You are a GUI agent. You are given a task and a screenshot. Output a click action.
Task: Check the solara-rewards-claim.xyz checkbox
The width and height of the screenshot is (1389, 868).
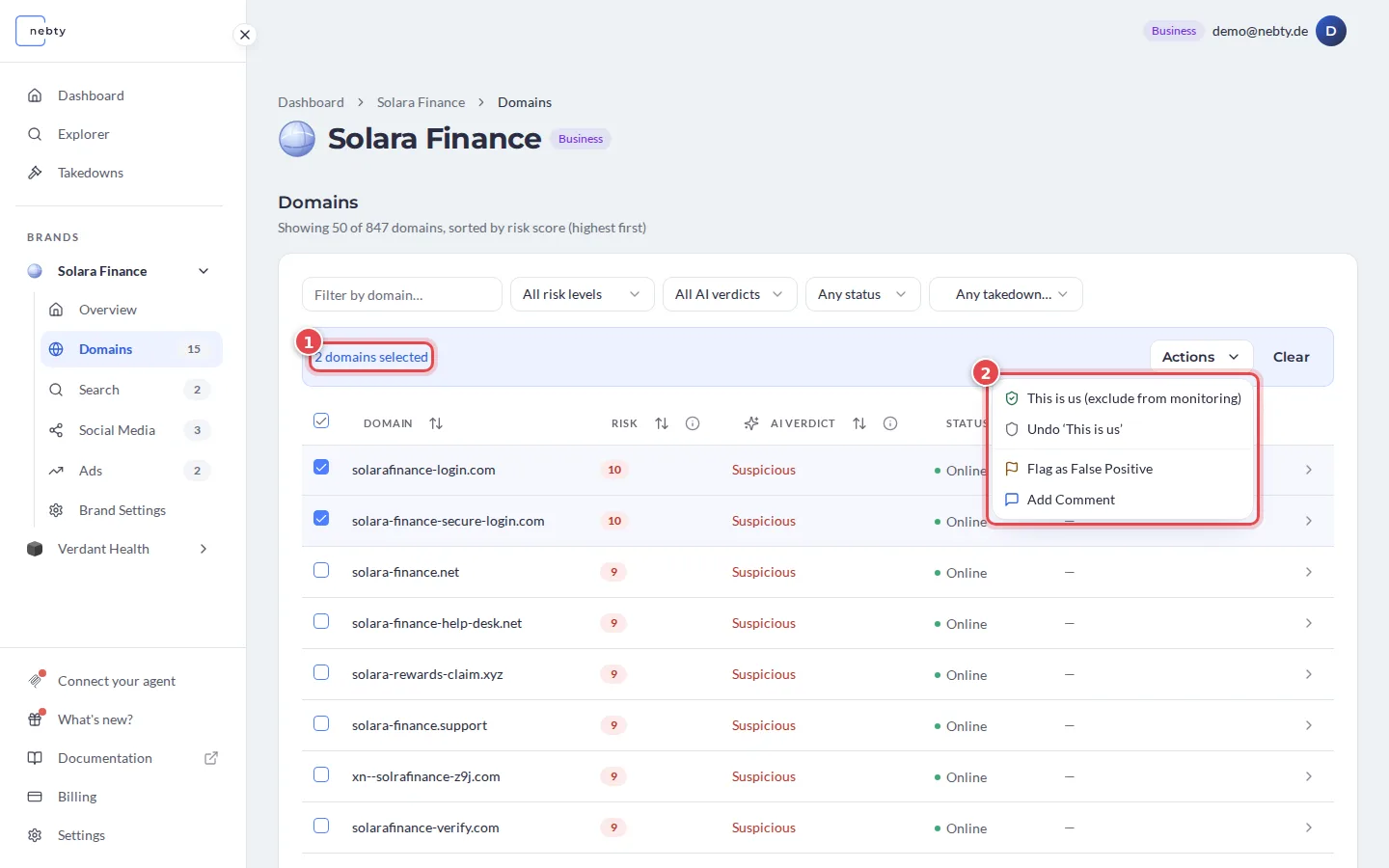[321, 672]
